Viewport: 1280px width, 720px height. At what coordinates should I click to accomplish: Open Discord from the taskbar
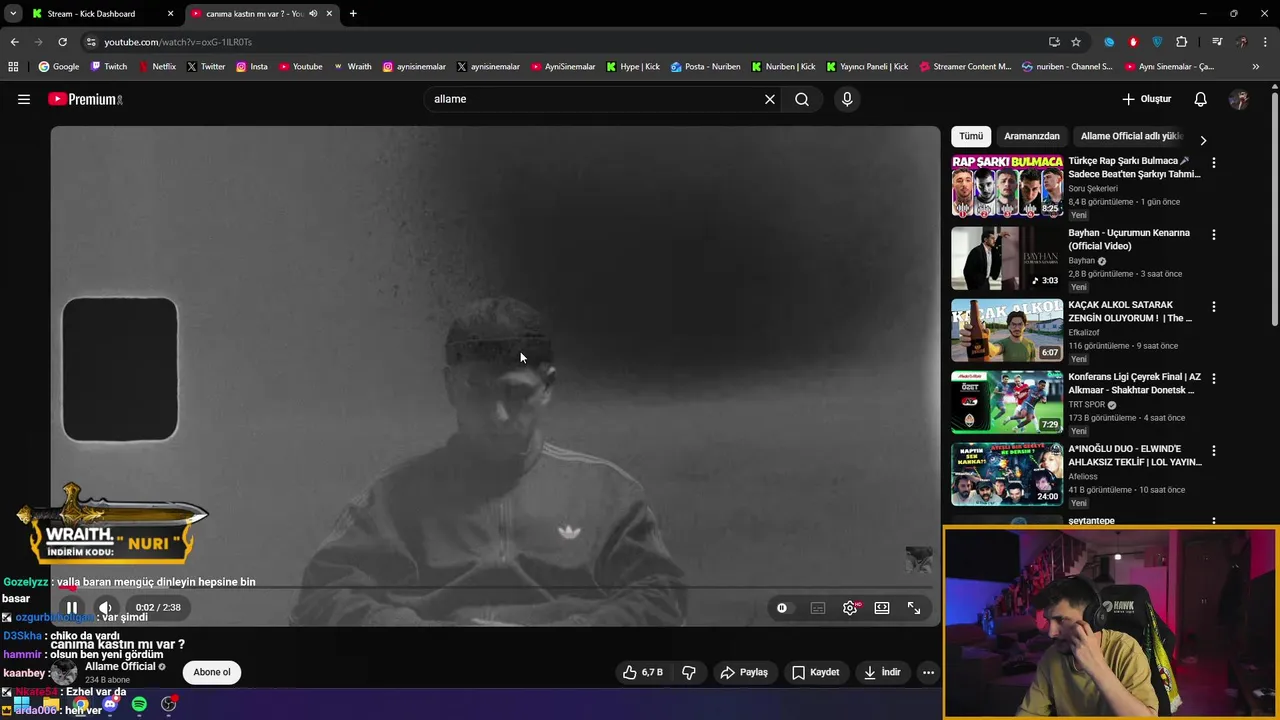pos(110,705)
